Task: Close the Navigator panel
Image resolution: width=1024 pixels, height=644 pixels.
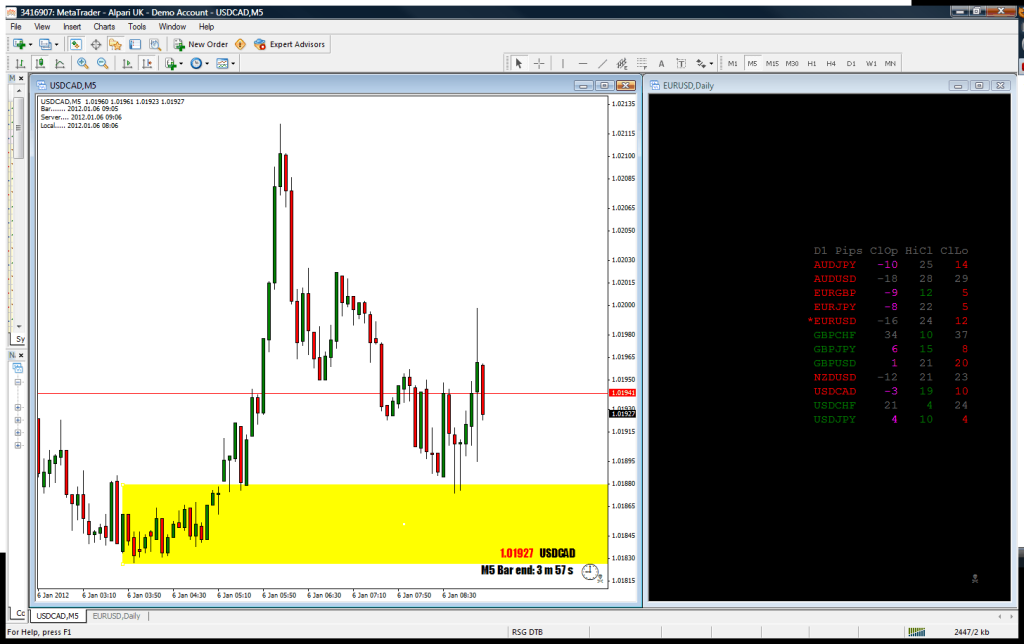Action: 21,355
